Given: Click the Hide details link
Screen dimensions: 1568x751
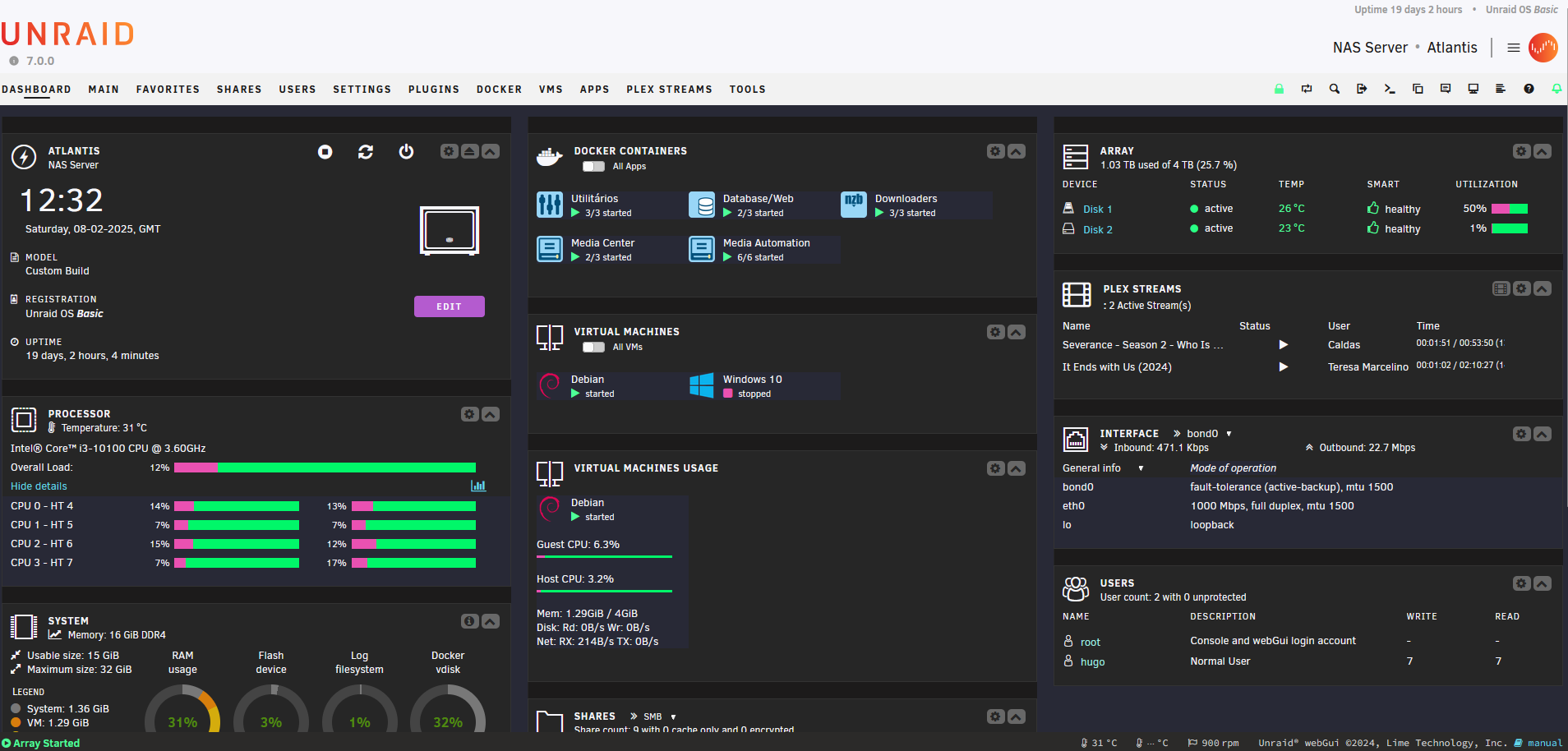Looking at the screenshot, I should point(39,486).
